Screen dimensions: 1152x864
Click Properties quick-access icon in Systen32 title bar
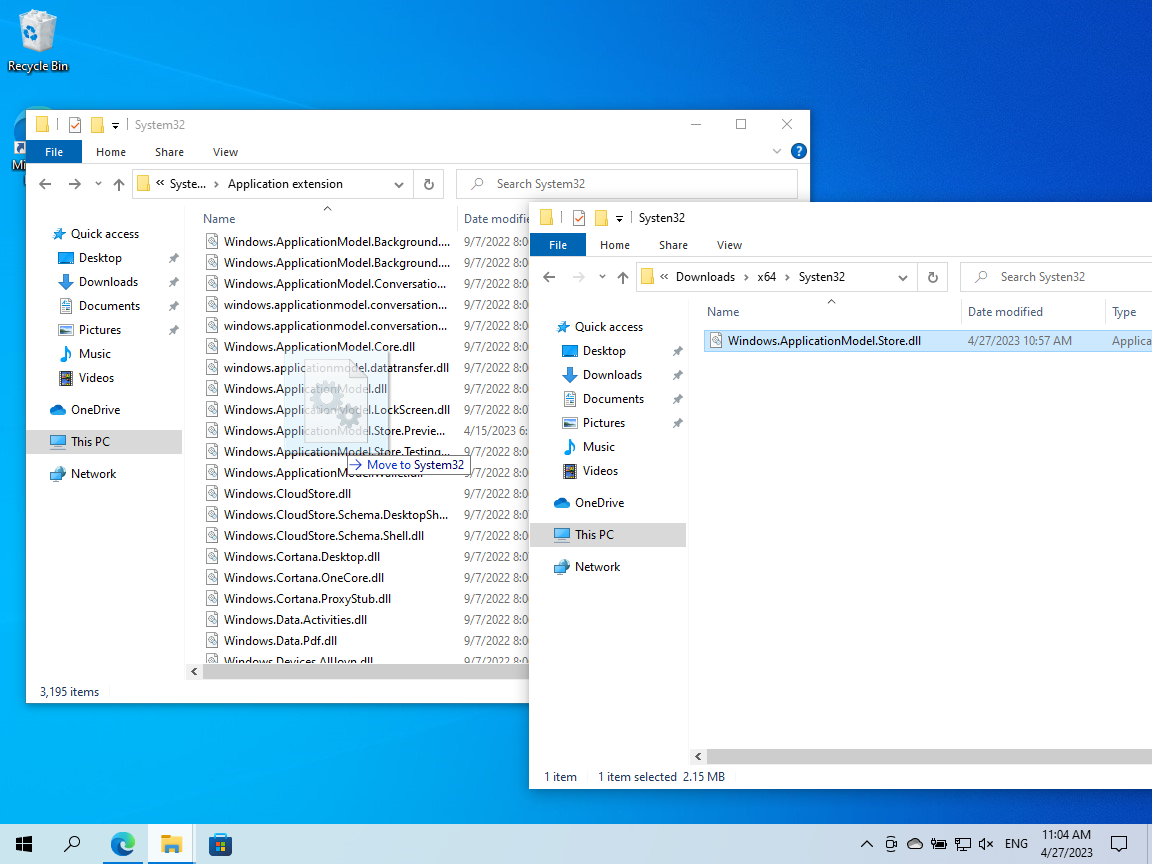[579, 218]
